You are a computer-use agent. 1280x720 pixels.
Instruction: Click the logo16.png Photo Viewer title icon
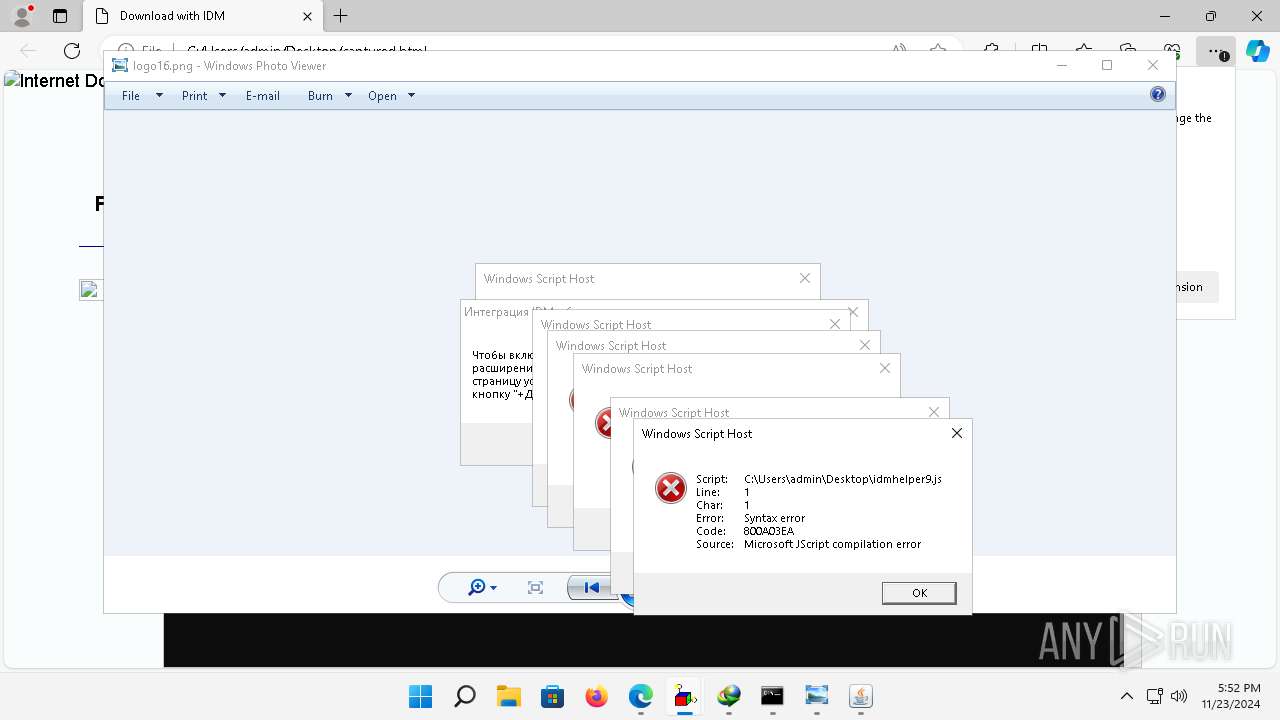click(120, 66)
